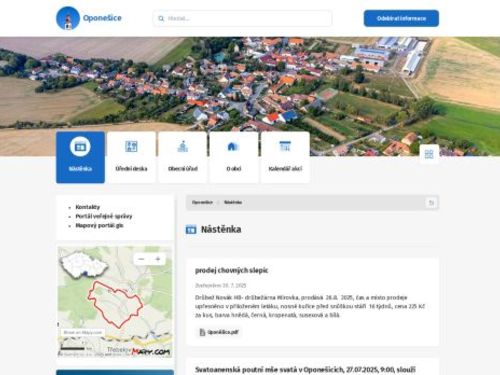Click the Mapy.com logo on map
This screenshot has width=500, height=375.
(x=151, y=351)
